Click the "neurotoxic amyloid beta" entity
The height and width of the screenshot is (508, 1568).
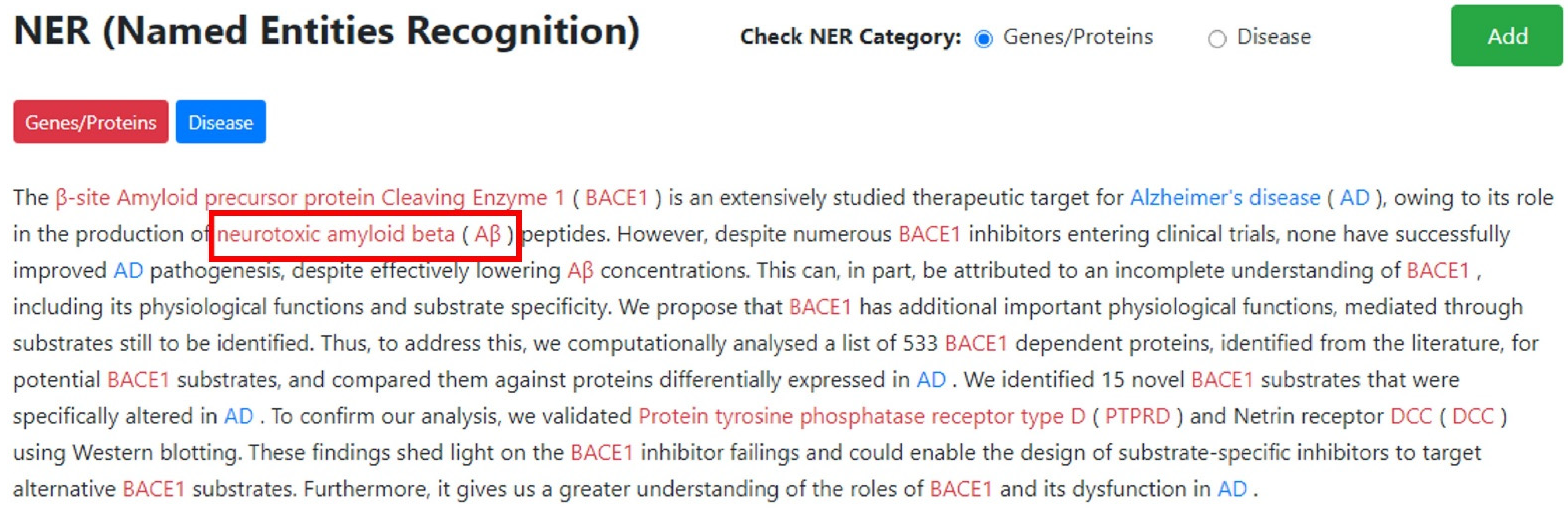[336, 234]
